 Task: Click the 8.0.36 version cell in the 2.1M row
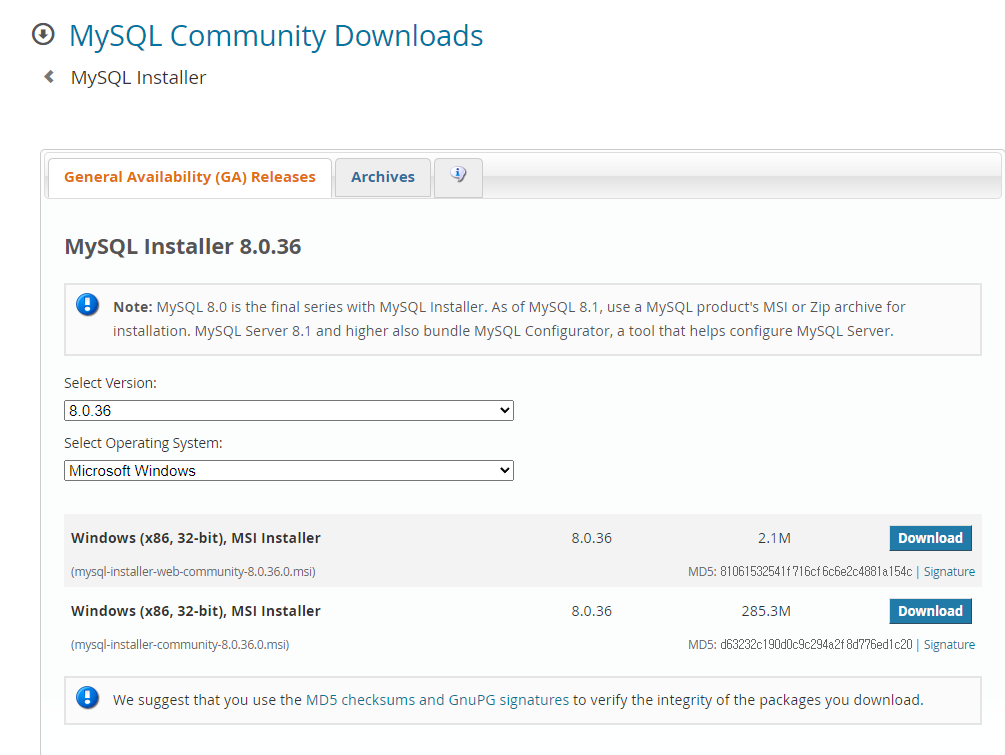coord(592,538)
